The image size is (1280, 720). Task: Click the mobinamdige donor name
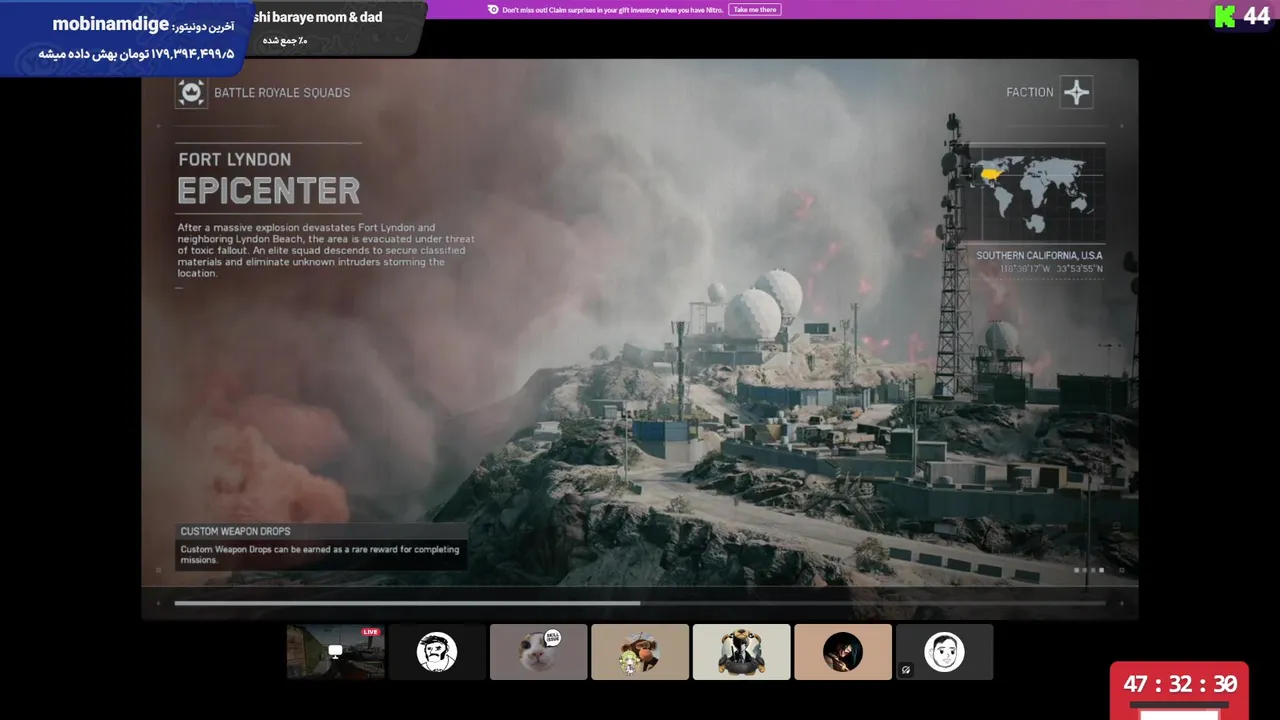[x=111, y=24]
